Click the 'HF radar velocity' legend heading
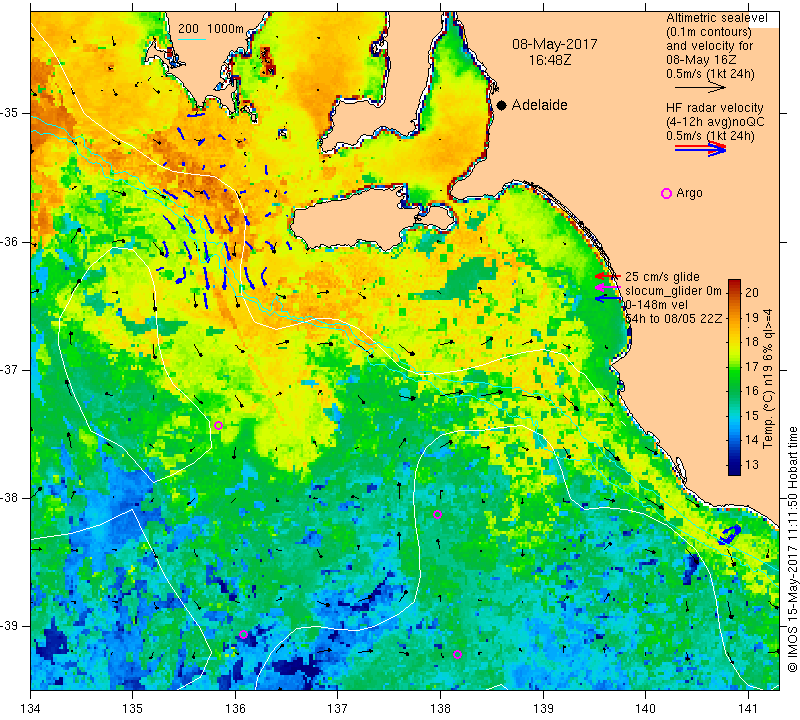Screen dimensions: 800x720 pos(714,108)
